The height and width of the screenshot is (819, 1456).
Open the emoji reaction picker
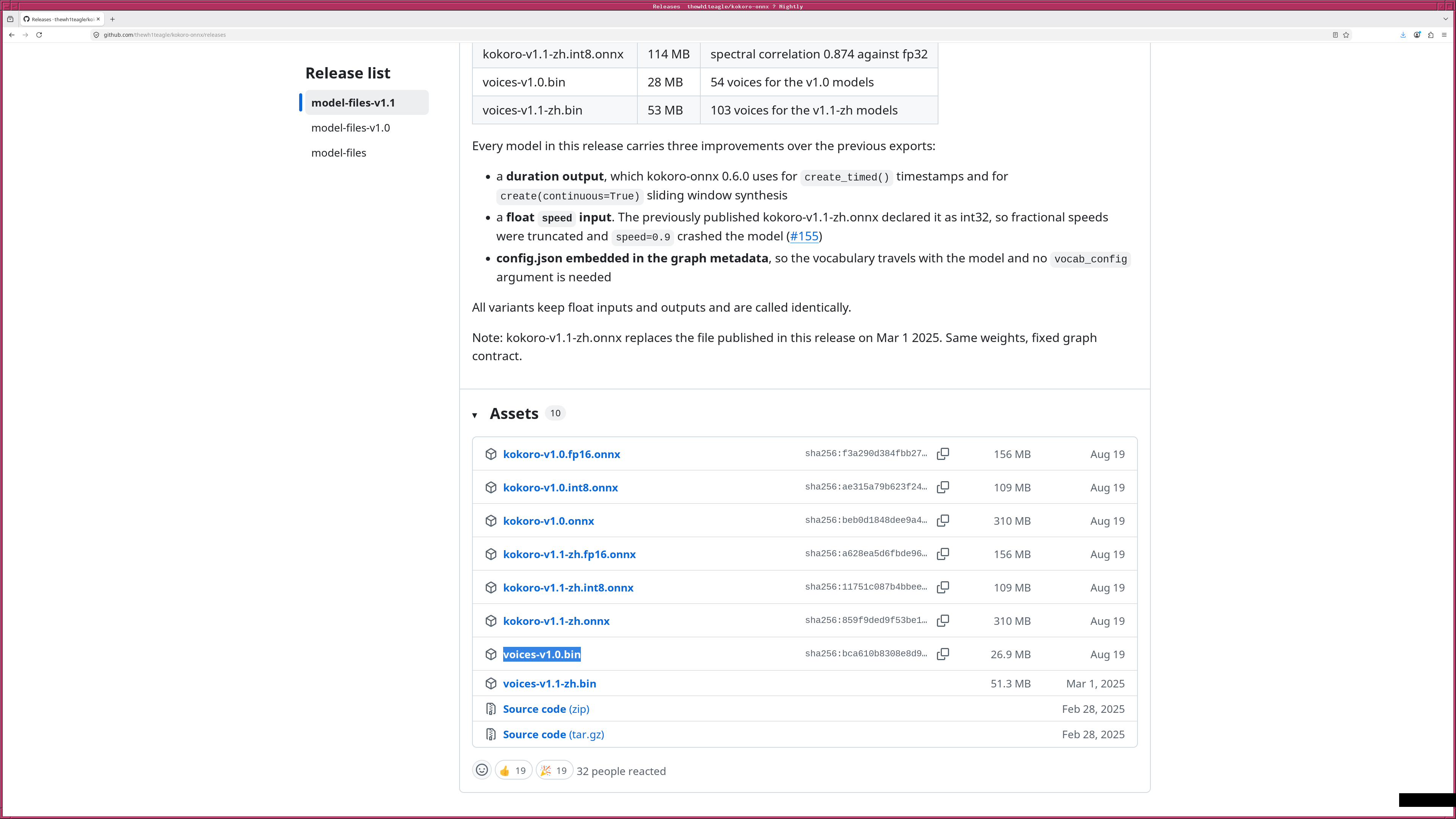(482, 770)
